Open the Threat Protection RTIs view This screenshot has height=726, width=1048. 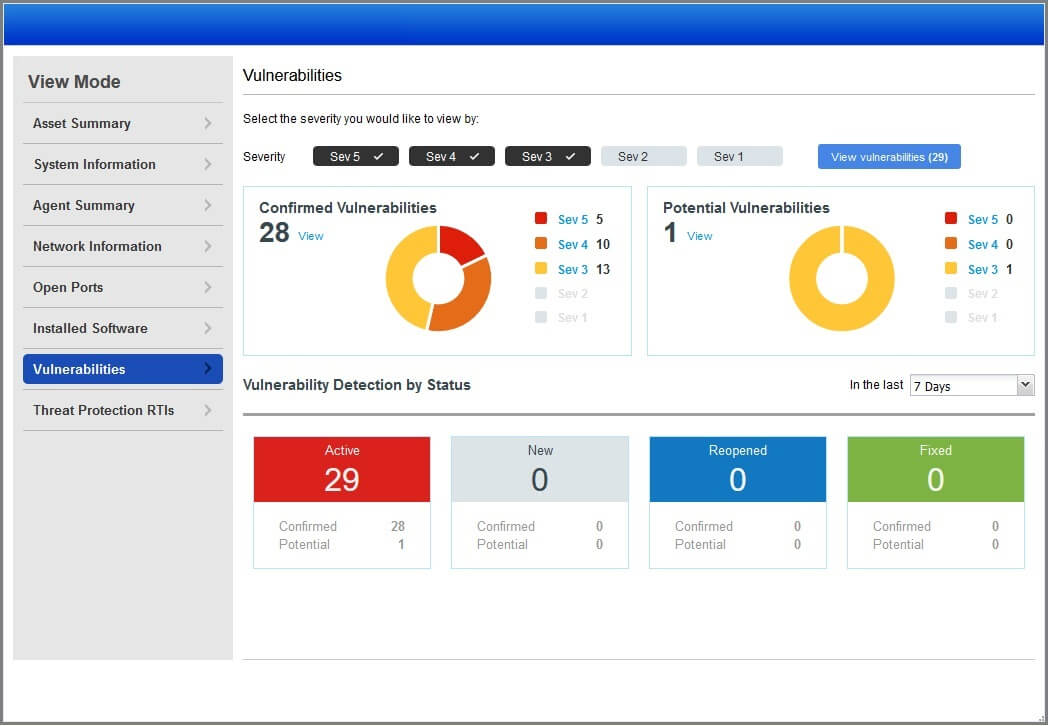(123, 410)
